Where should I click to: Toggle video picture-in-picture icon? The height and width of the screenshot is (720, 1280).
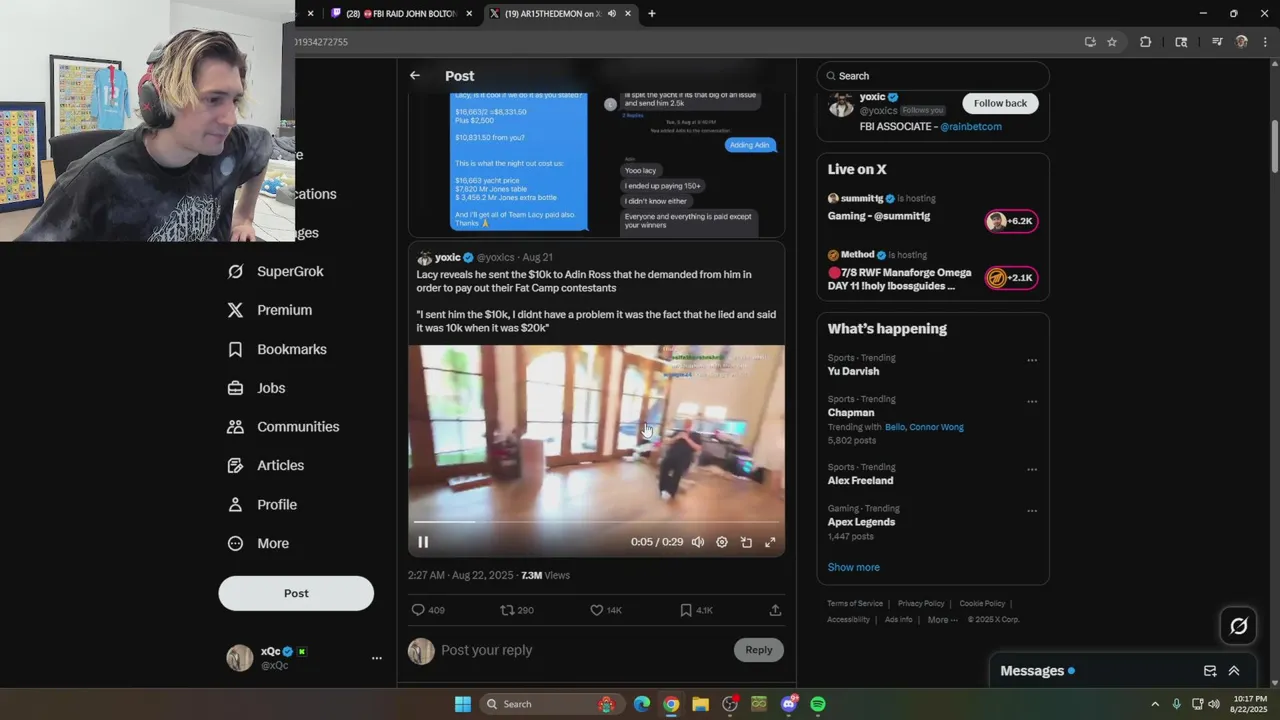(746, 542)
